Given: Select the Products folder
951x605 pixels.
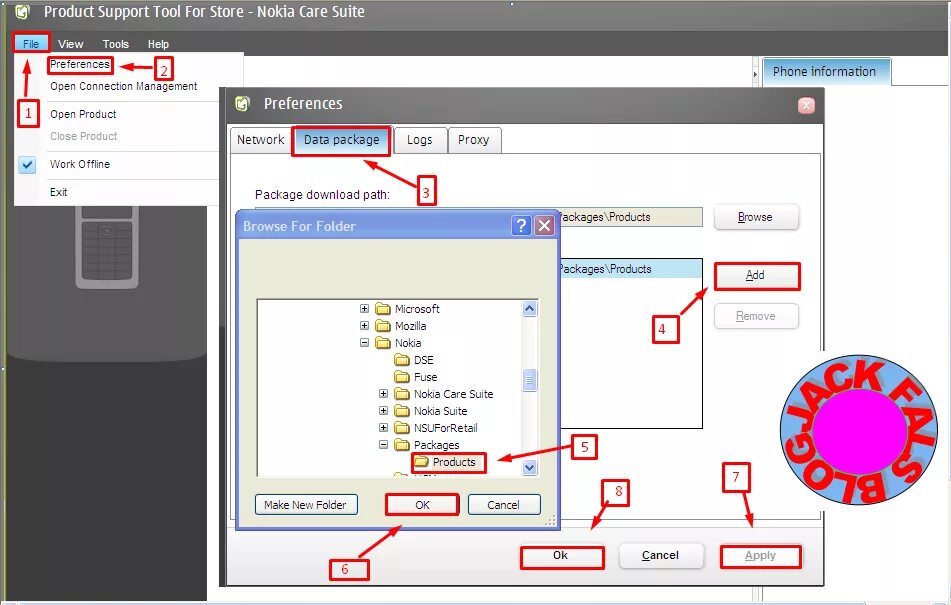Looking at the screenshot, I should pyautogui.click(x=449, y=462).
